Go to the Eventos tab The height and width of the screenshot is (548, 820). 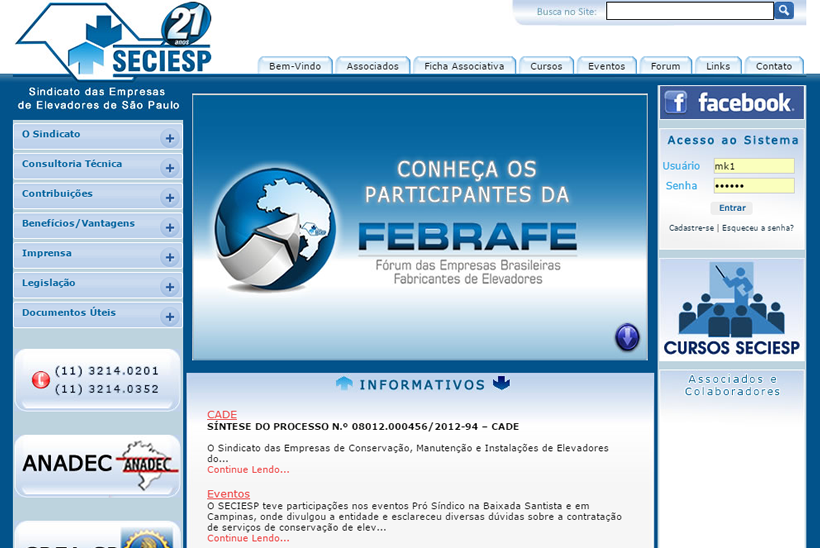607,66
